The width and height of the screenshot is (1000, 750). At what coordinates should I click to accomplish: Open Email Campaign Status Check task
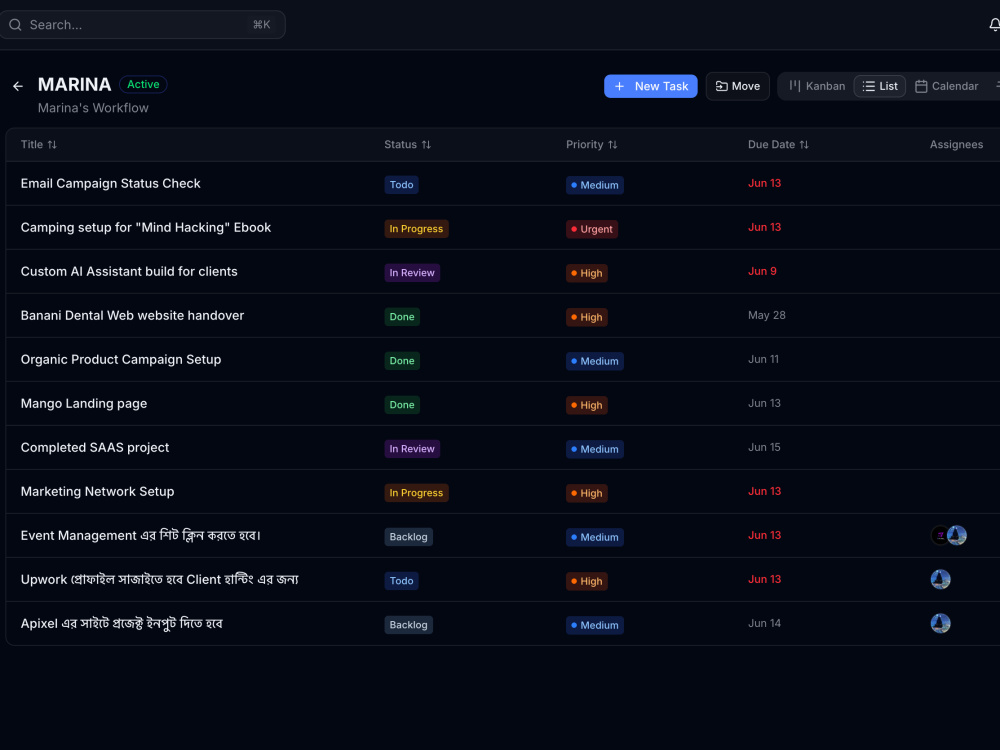[x=110, y=184]
